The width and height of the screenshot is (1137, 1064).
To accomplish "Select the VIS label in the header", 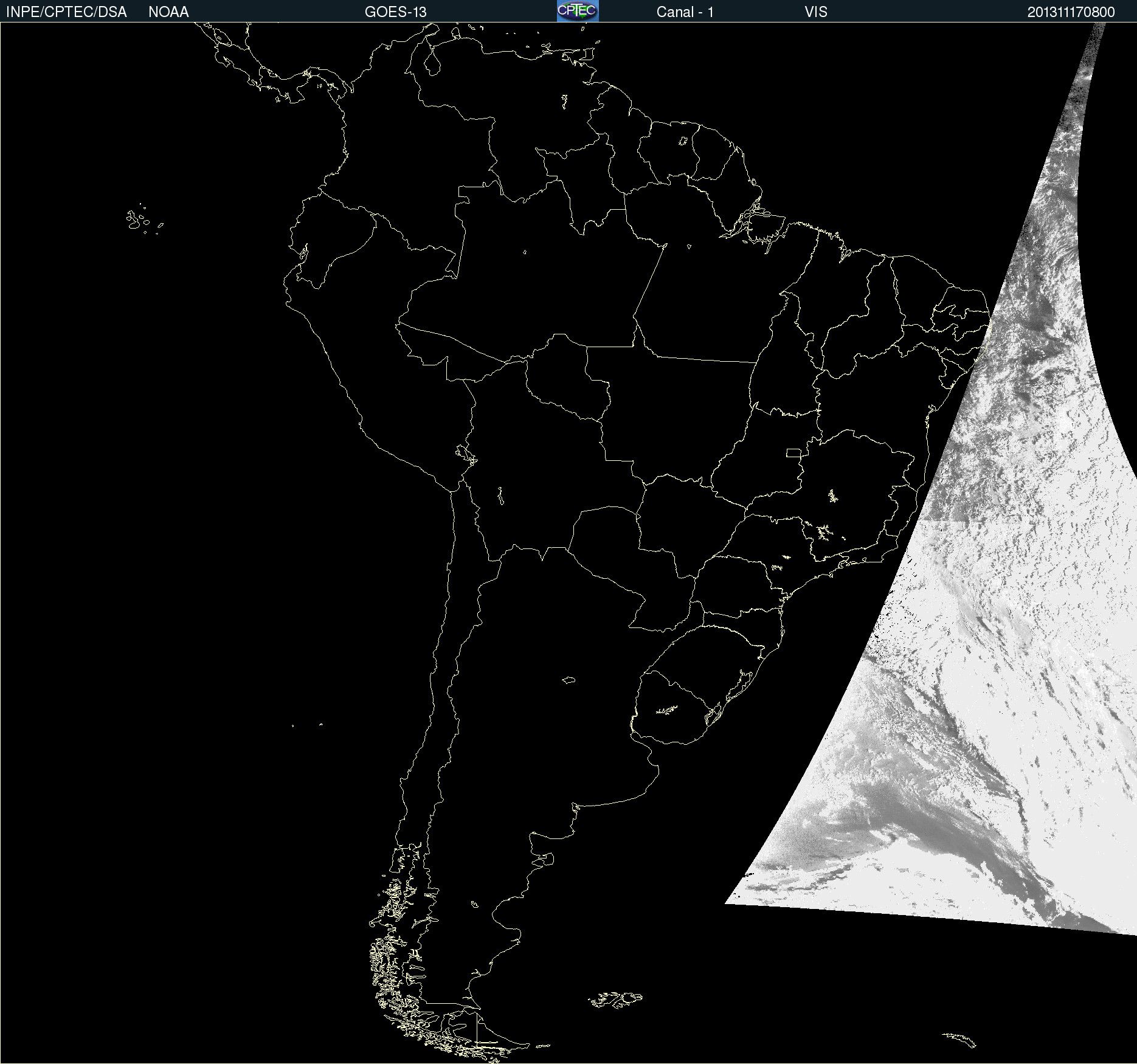I will (816, 12).
